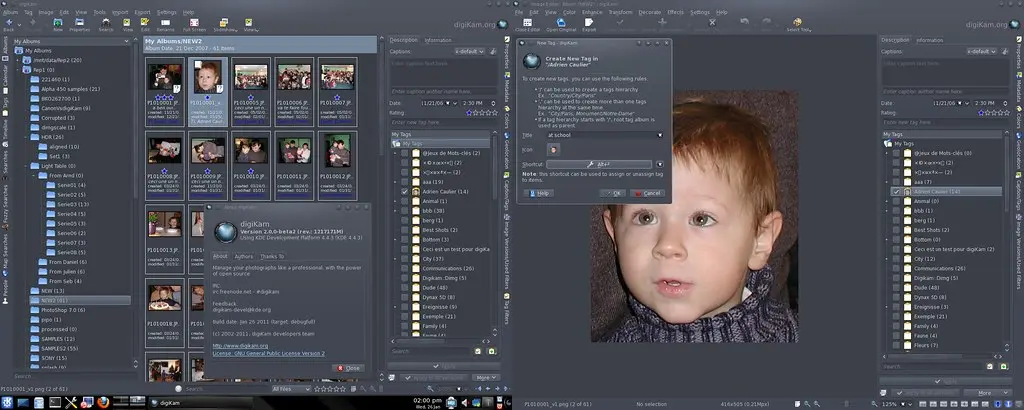Click Close Editor icon in image editor
The height and width of the screenshot is (410, 1024).
(x=529, y=24)
